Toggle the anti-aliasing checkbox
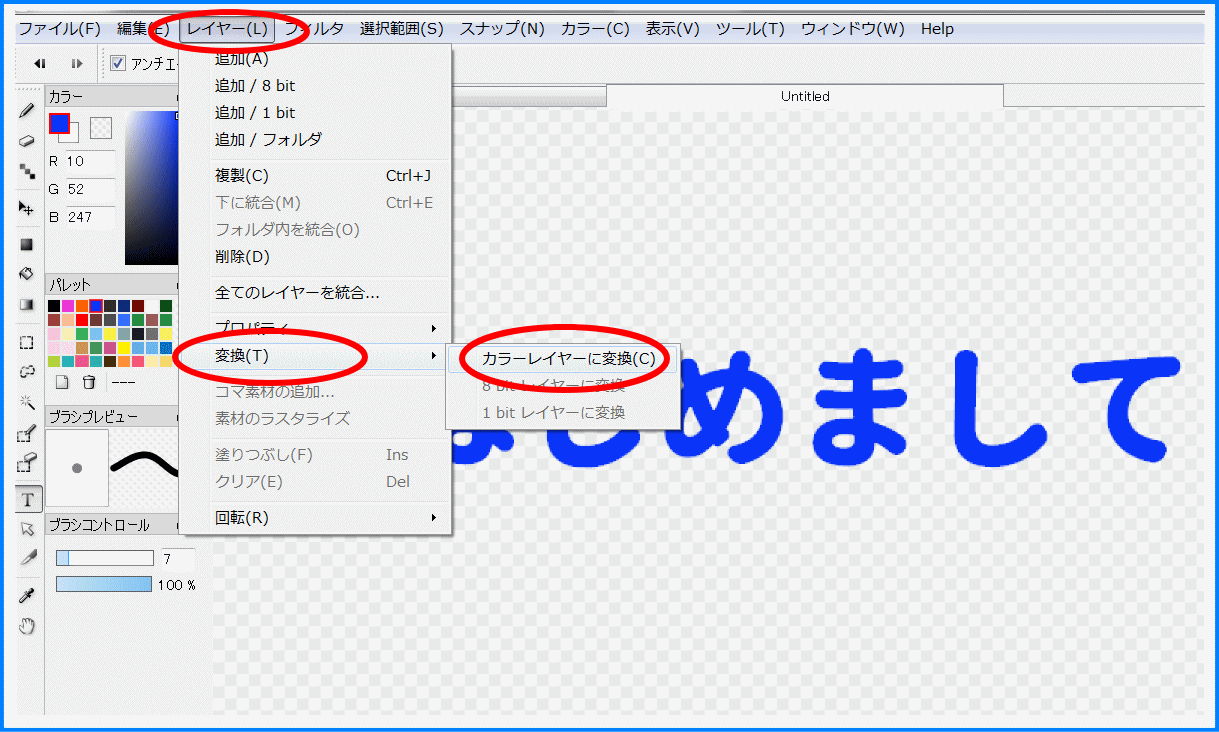Image resolution: width=1219 pixels, height=732 pixels. (118, 64)
